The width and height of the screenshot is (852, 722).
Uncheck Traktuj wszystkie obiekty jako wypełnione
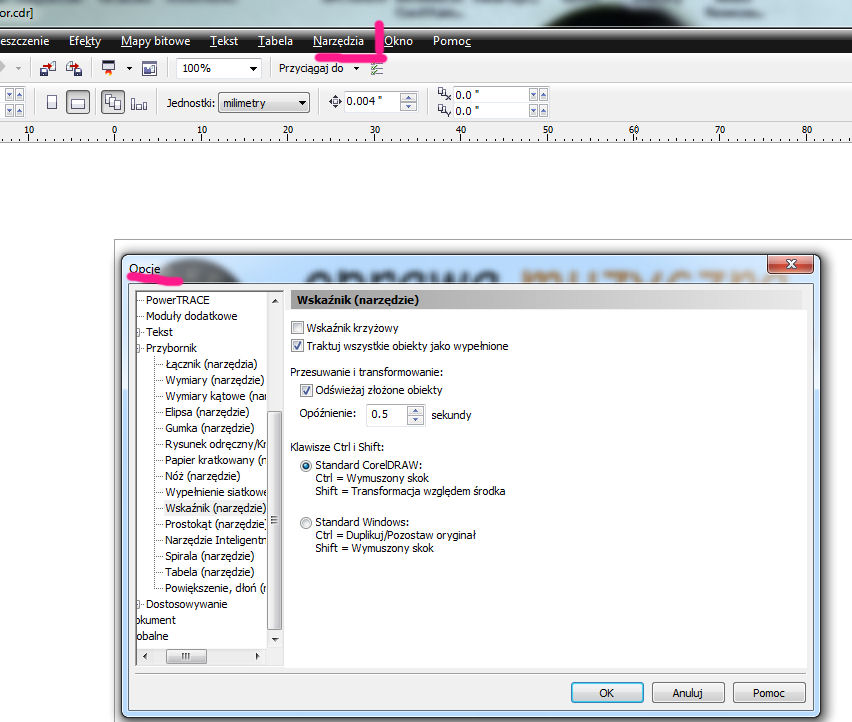tap(297, 346)
